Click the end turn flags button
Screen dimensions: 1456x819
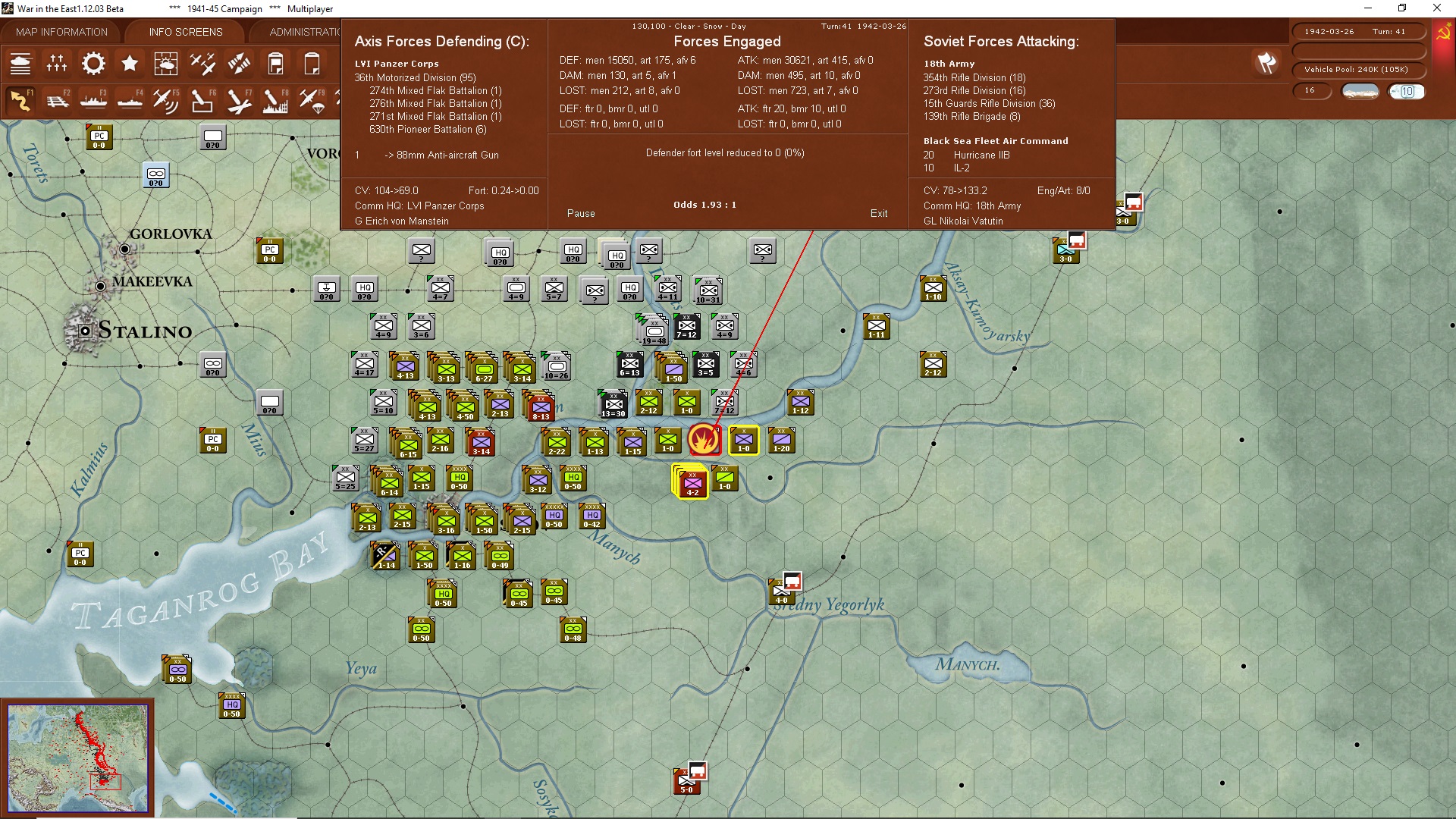pyautogui.click(x=1266, y=63)
